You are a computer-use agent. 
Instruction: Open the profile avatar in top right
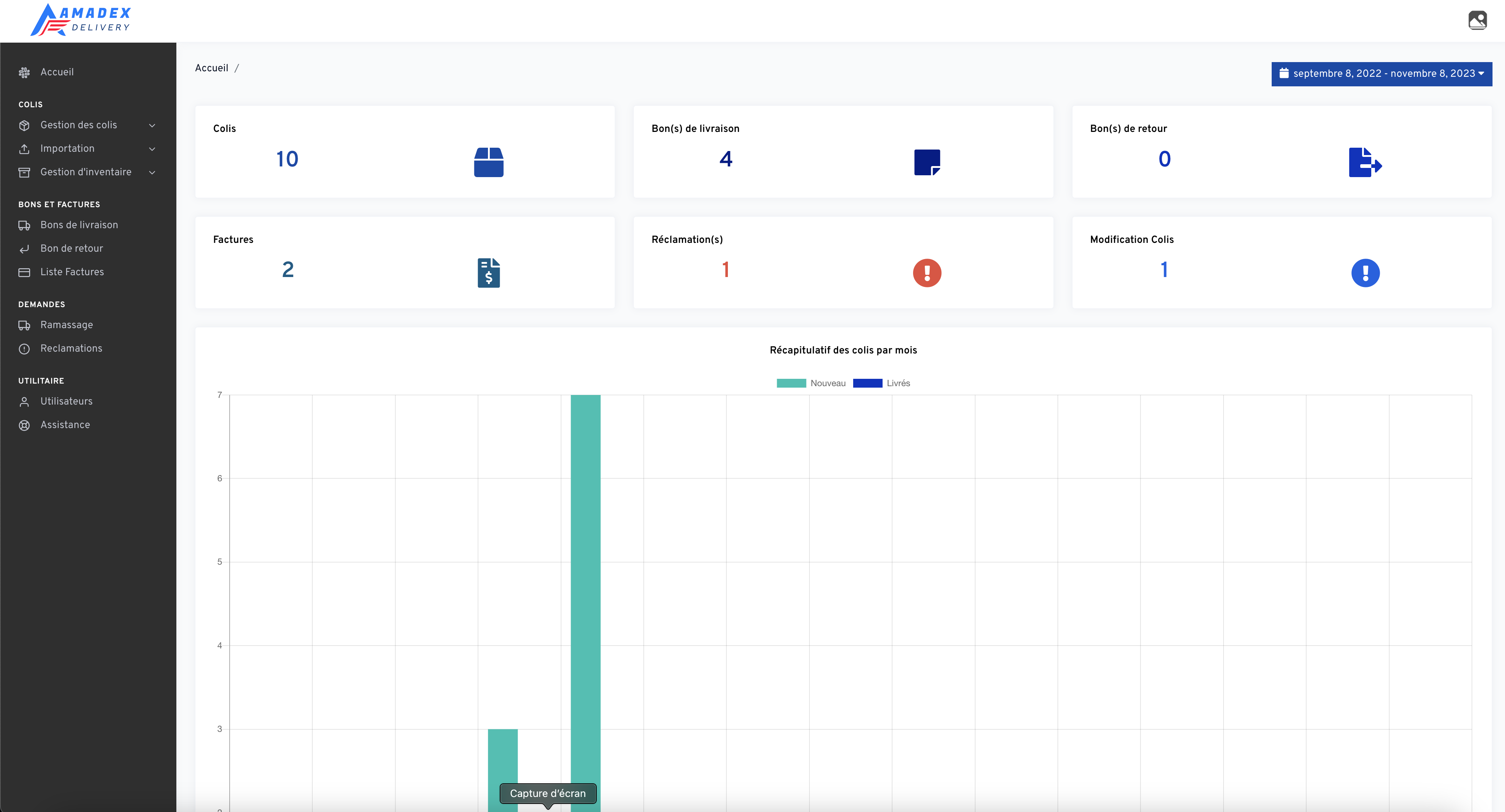[1477, 21]
